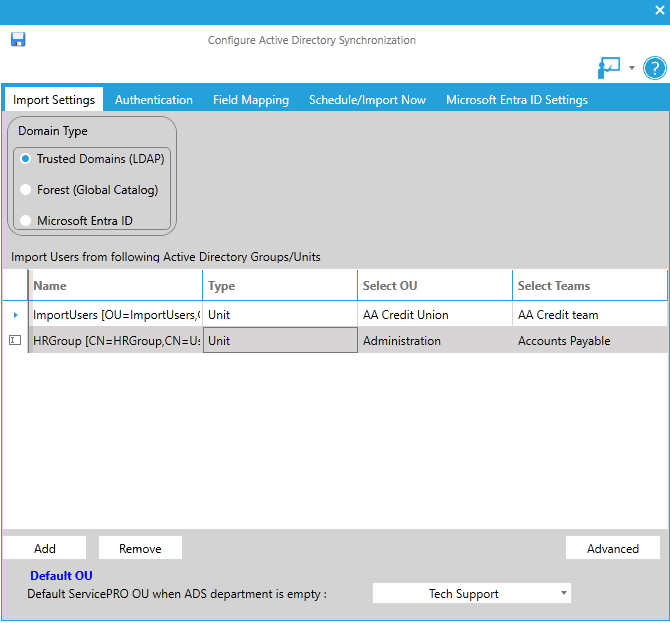Screen dimensions: 670x623
Task: Open the Advanced settings button
Action: pos(613,548)
